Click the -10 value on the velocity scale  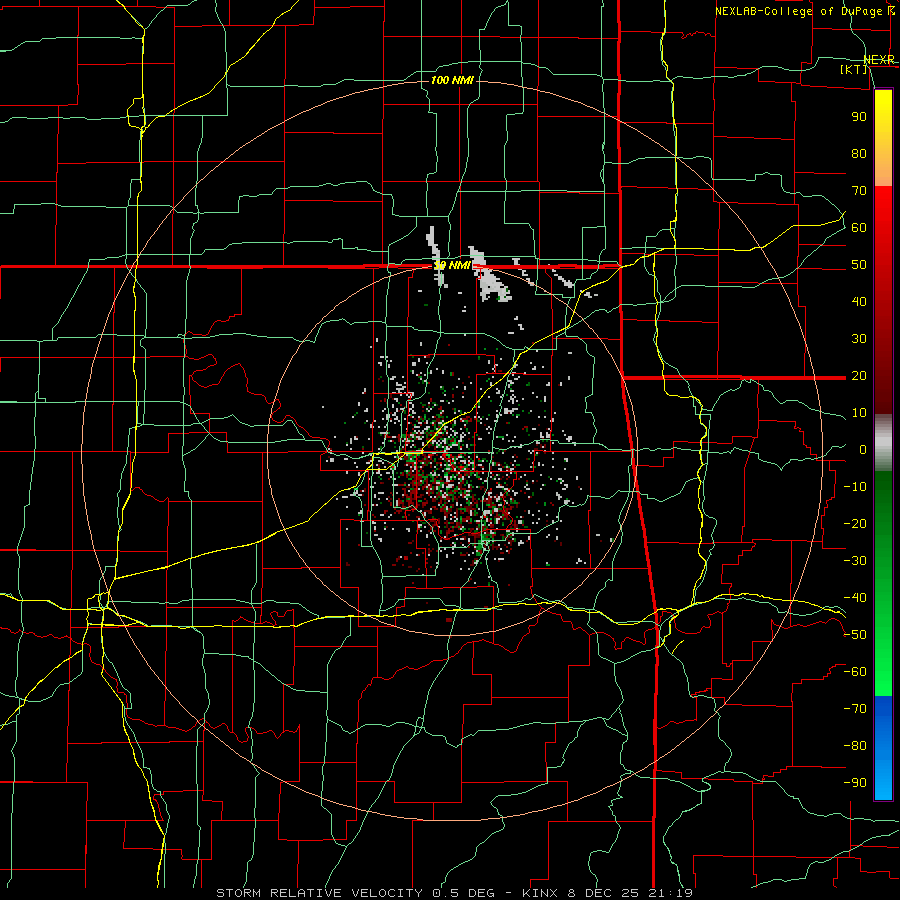pyautogui.click(x=855, y=487)
